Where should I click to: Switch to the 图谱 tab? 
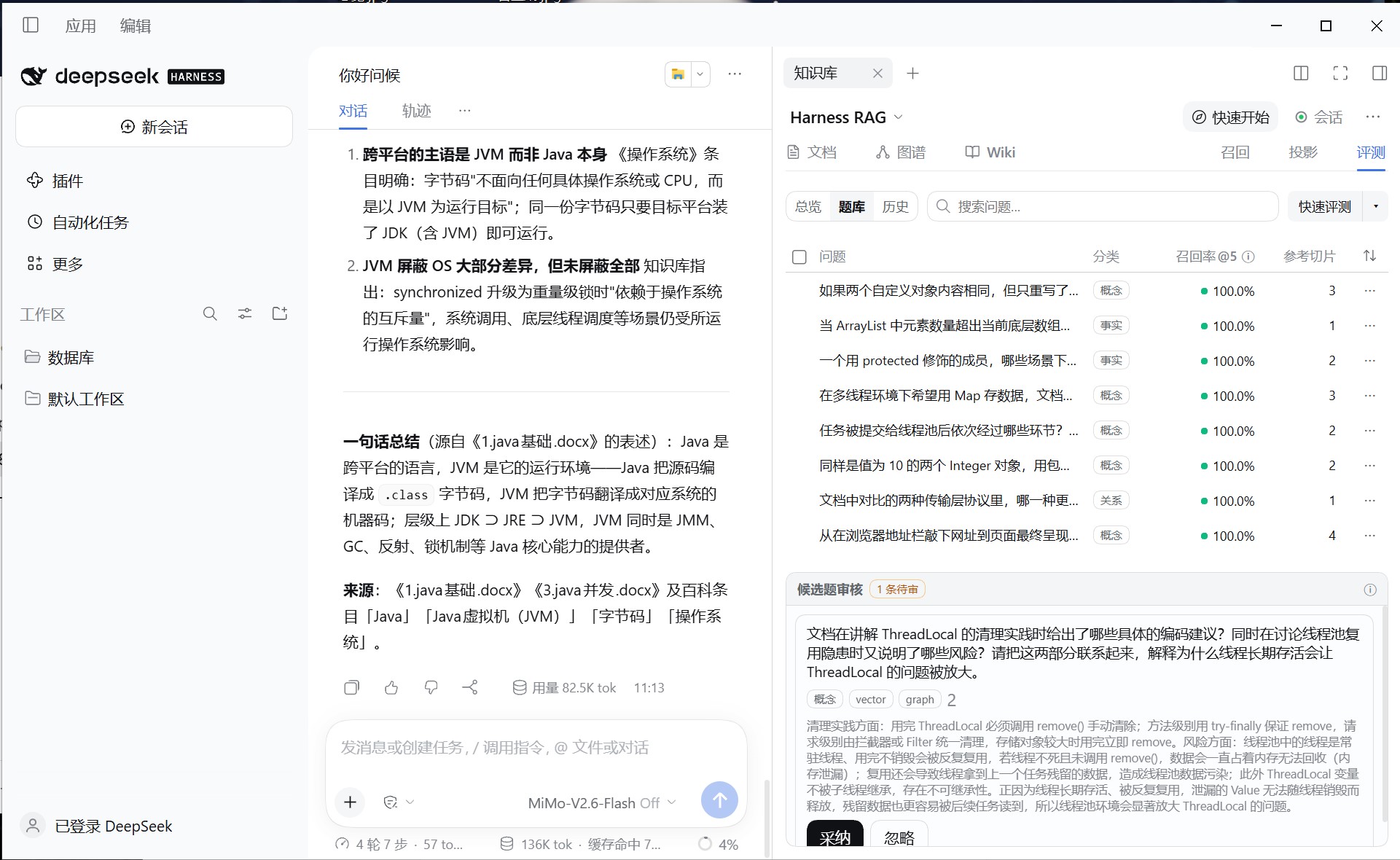[x=901, y=152]
